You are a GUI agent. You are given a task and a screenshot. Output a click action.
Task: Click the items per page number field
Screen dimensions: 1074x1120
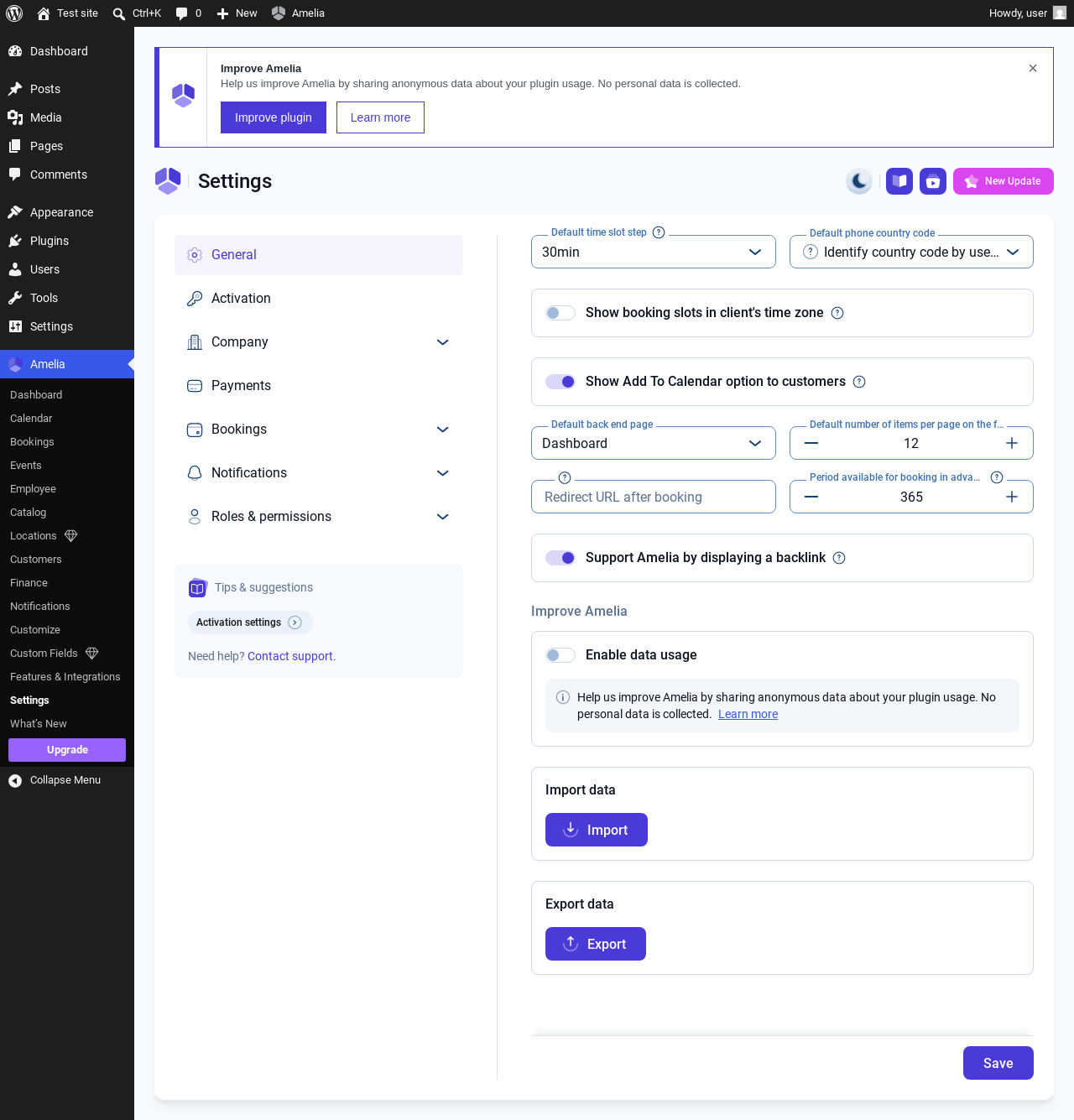point(911,443)
